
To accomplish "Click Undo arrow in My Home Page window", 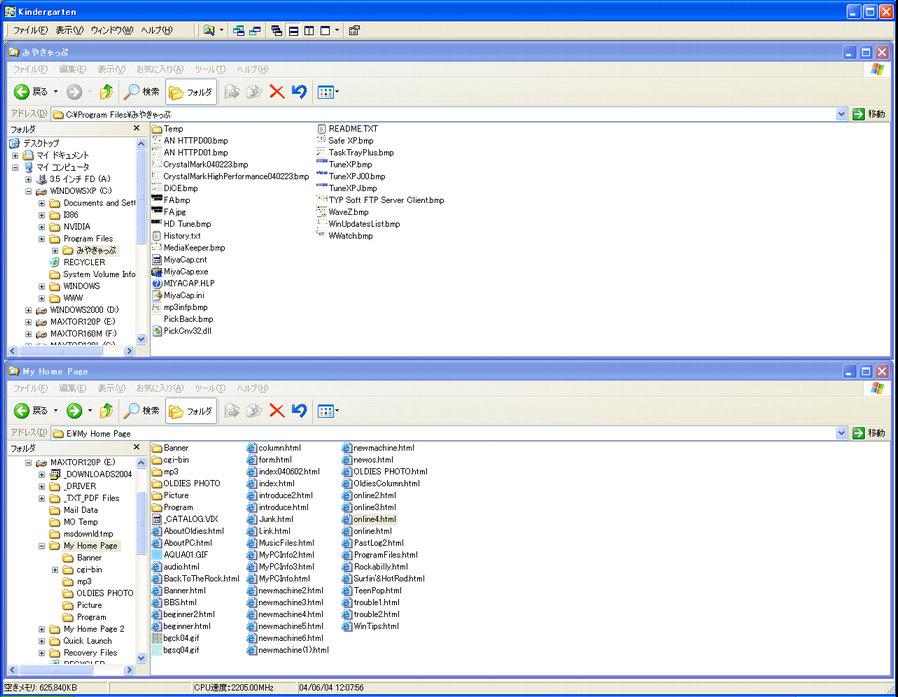I will point(298,410).
